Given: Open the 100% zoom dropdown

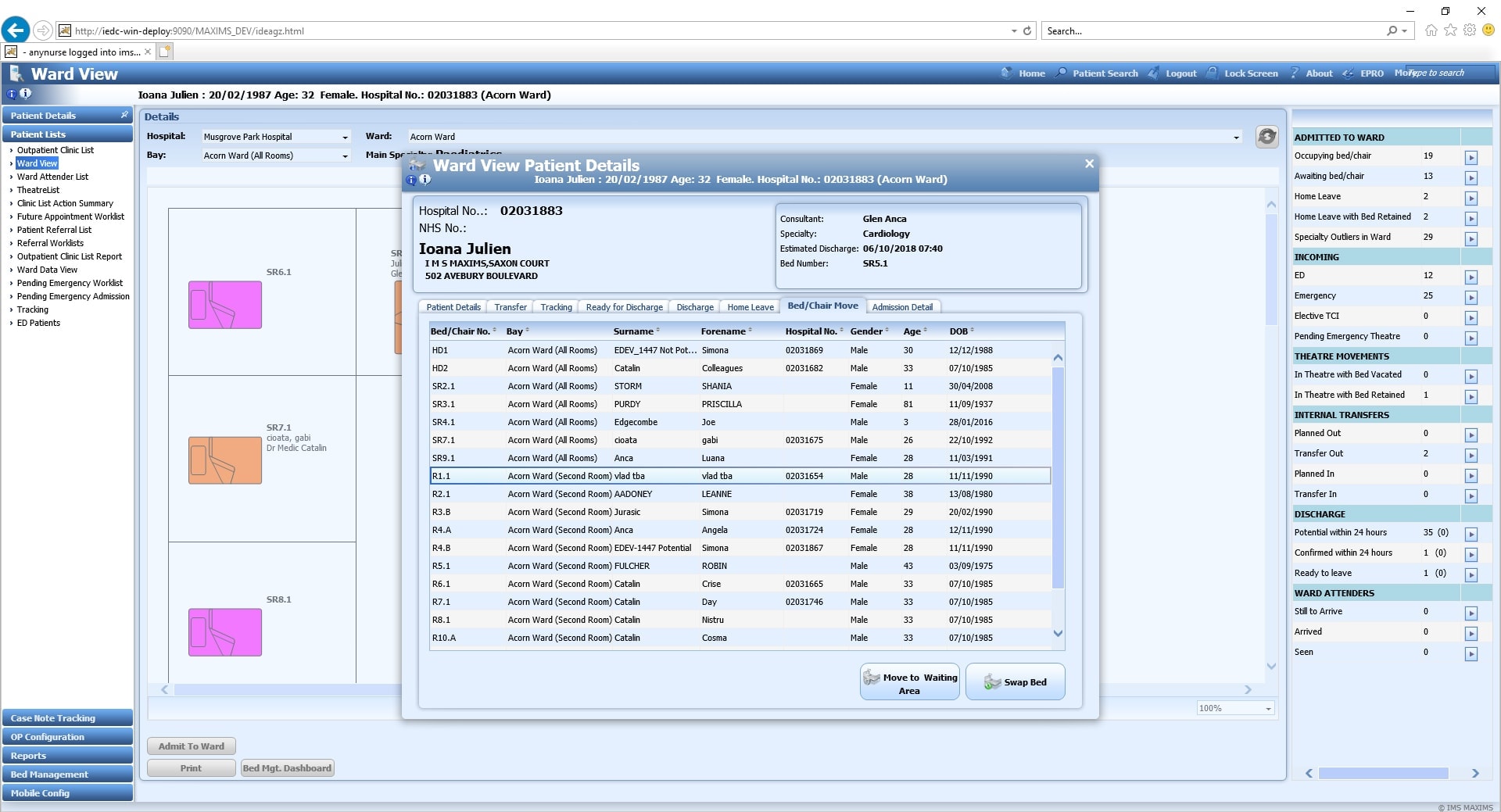Looking at the screenshot, I should coord(1235,708).
